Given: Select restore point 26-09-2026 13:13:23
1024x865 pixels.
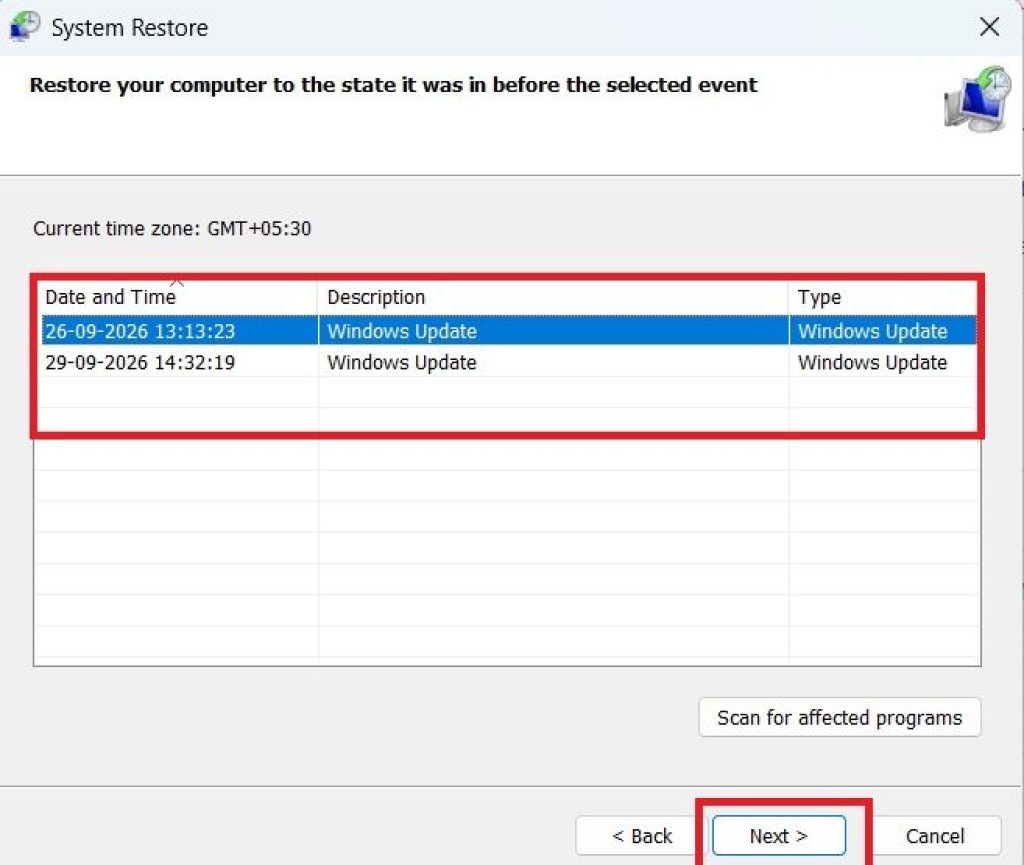Looking at the screenshot, I should click(509, 331).
